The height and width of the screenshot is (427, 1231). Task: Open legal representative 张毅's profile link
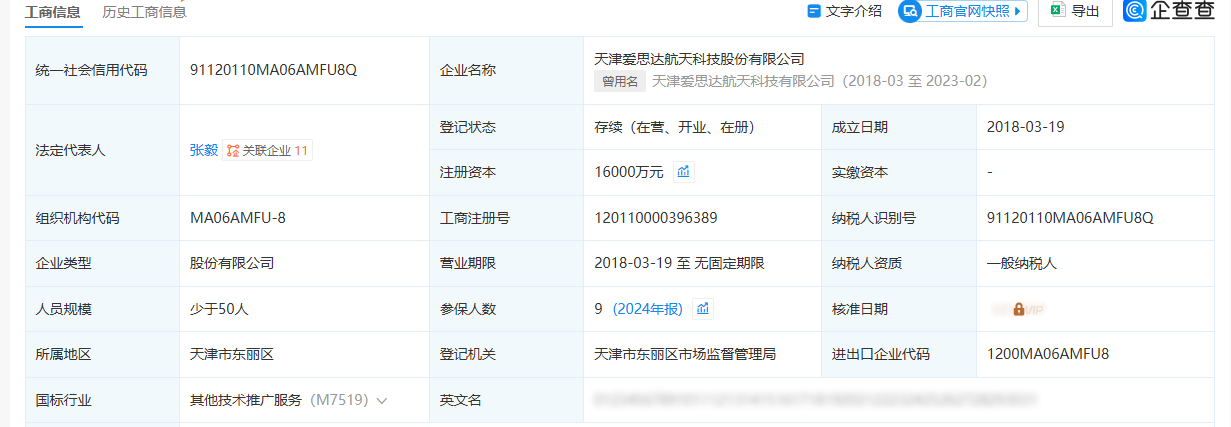[x=203, y=150]
